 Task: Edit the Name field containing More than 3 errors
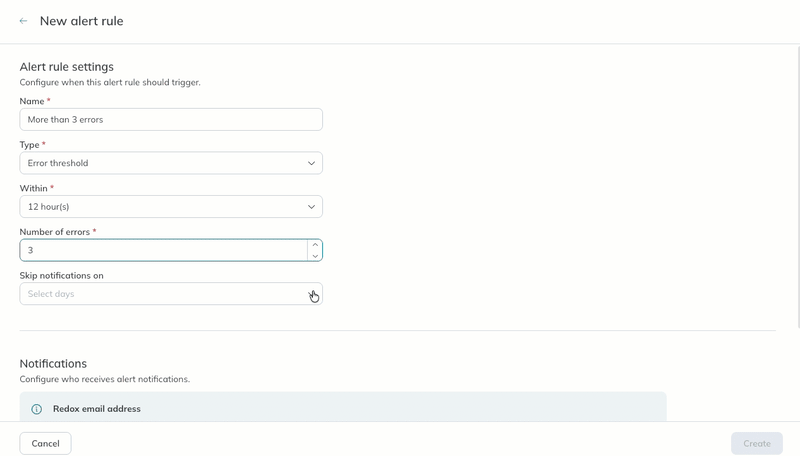tap(171, 119)
